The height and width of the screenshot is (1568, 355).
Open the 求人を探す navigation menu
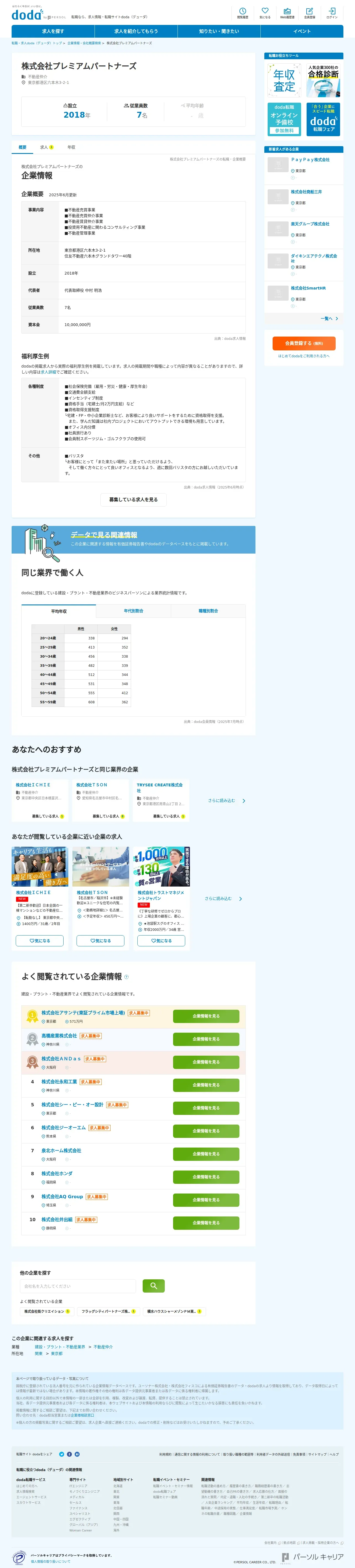(x=53, y=31)
